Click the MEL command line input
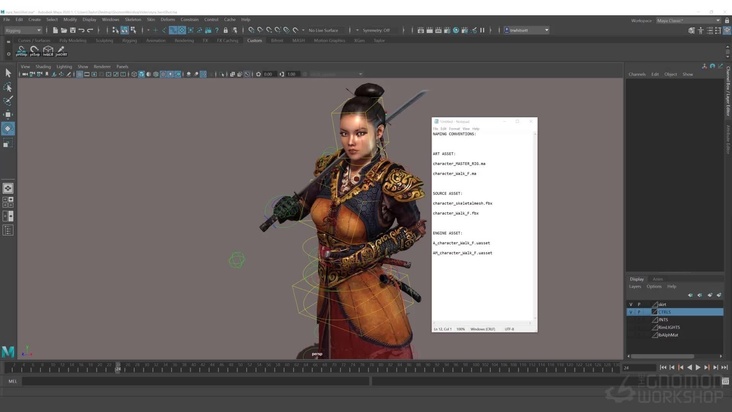Viewport: 732px width, 412px height. coord(196,381)
